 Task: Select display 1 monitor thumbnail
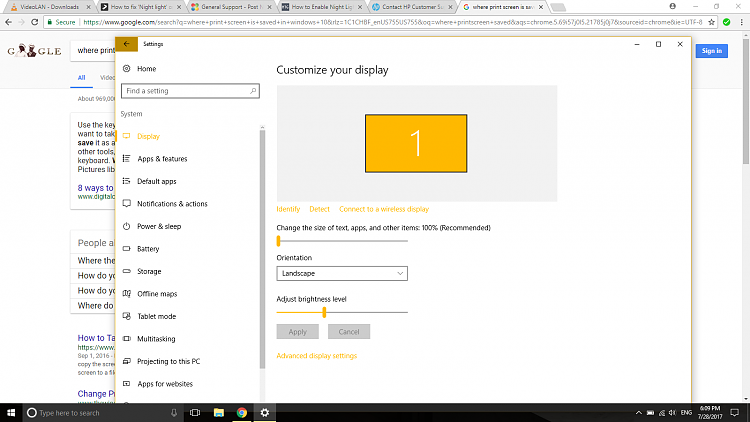[416, 143]
